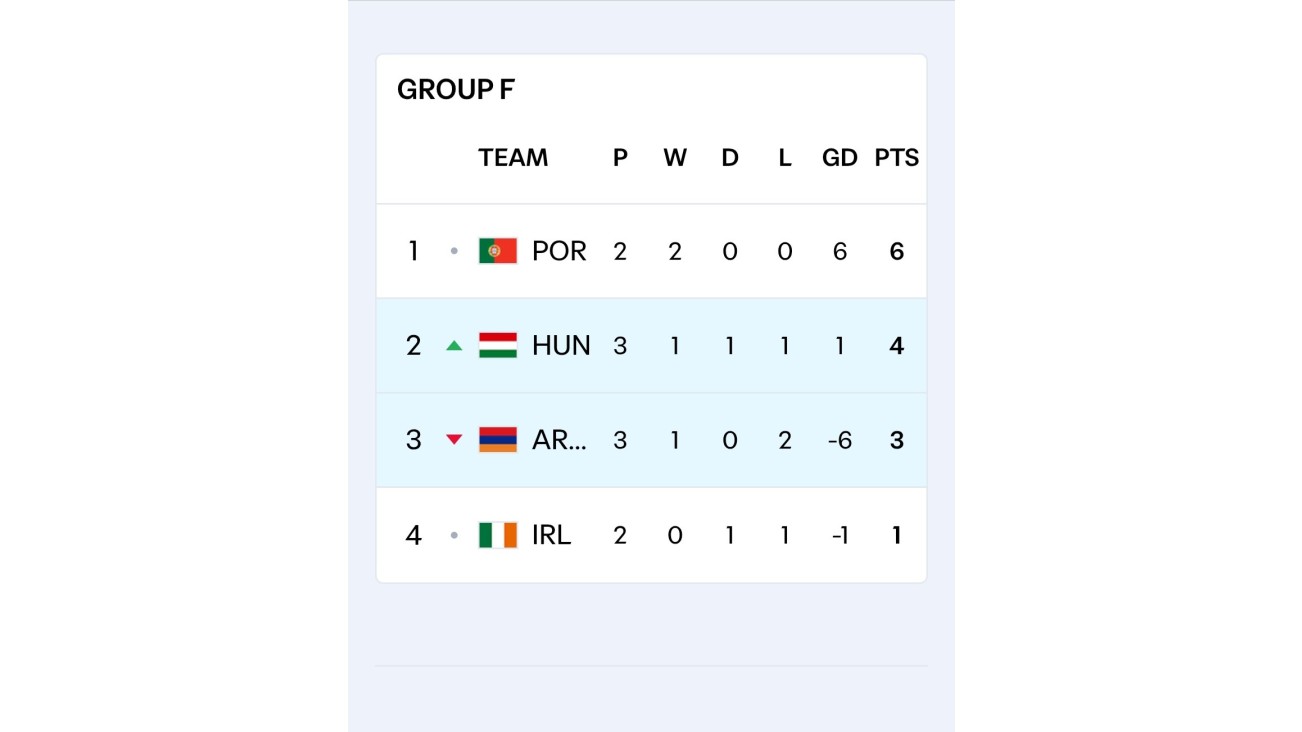This screenshot has height=732, width=1302.
Task: Open the IRL team link
Action: point(551,536)
